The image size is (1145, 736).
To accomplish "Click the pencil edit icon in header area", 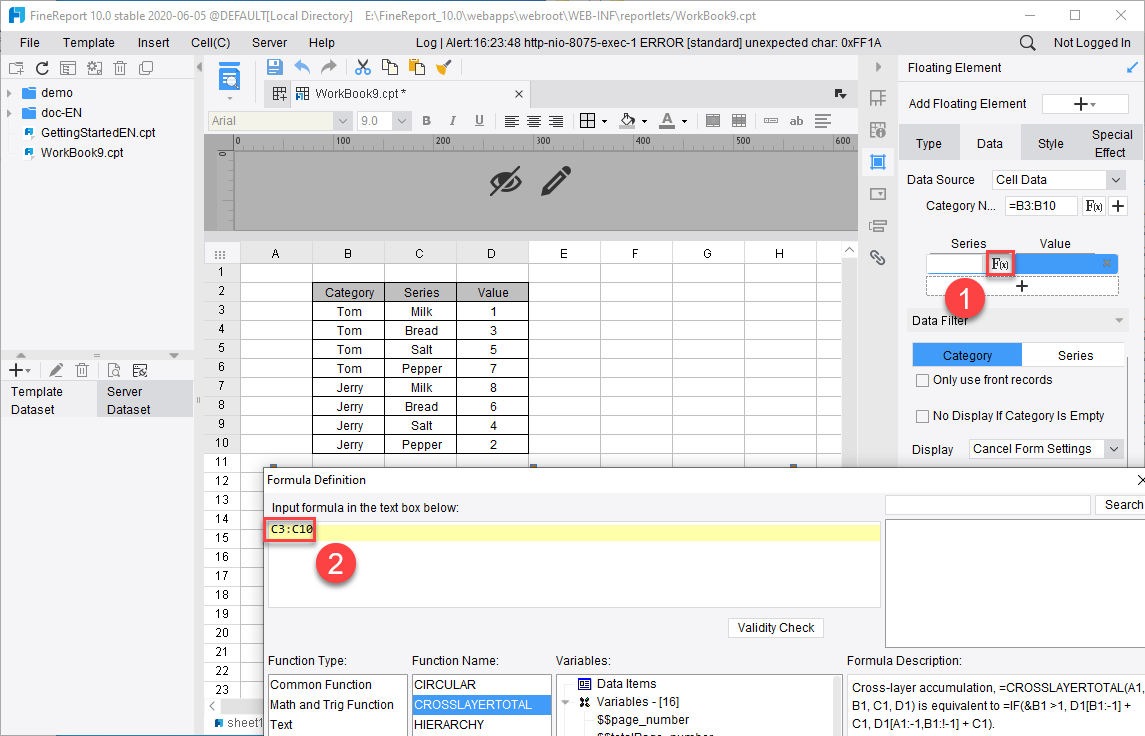I will click(x=556, y=181).
